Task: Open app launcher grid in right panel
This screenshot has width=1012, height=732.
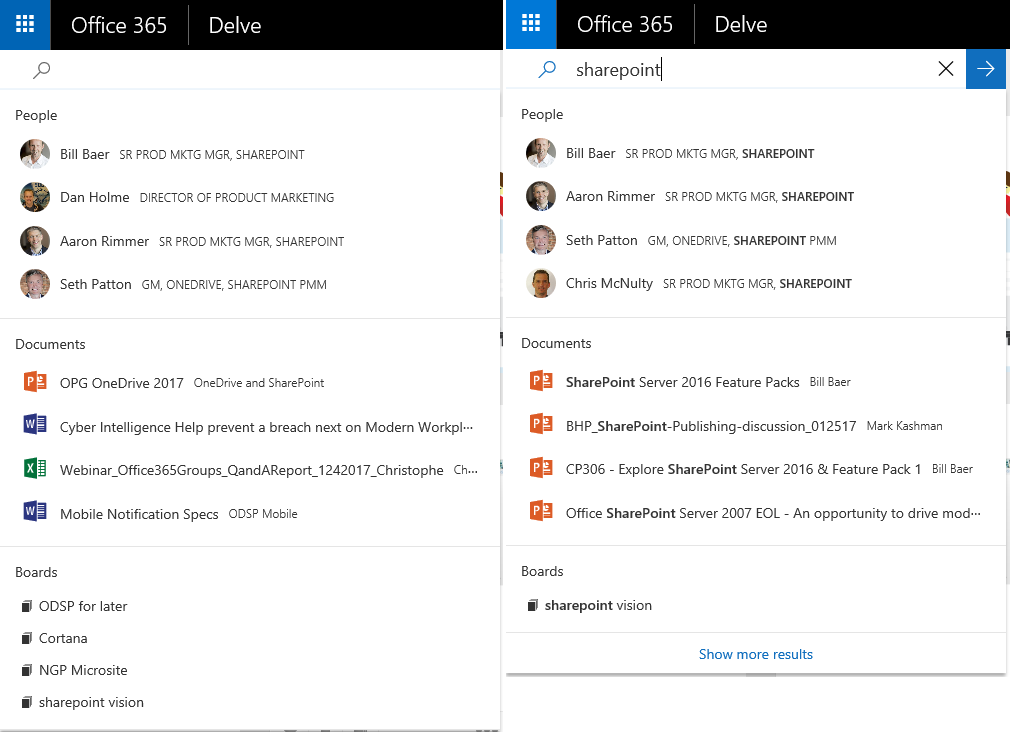Action: [x=531, y=24]
